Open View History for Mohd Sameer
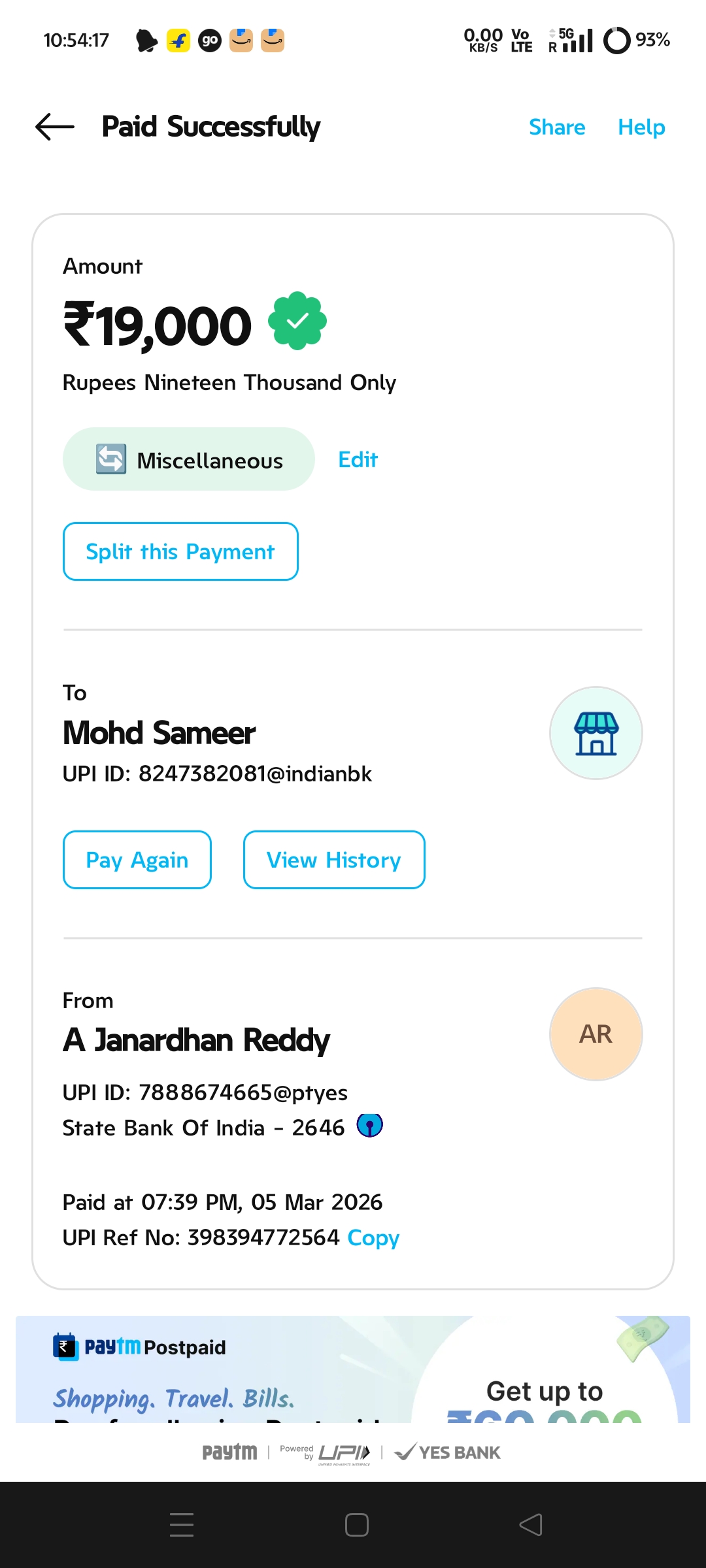Viewport: 706px width, 1568px height. tap(334, 860)
